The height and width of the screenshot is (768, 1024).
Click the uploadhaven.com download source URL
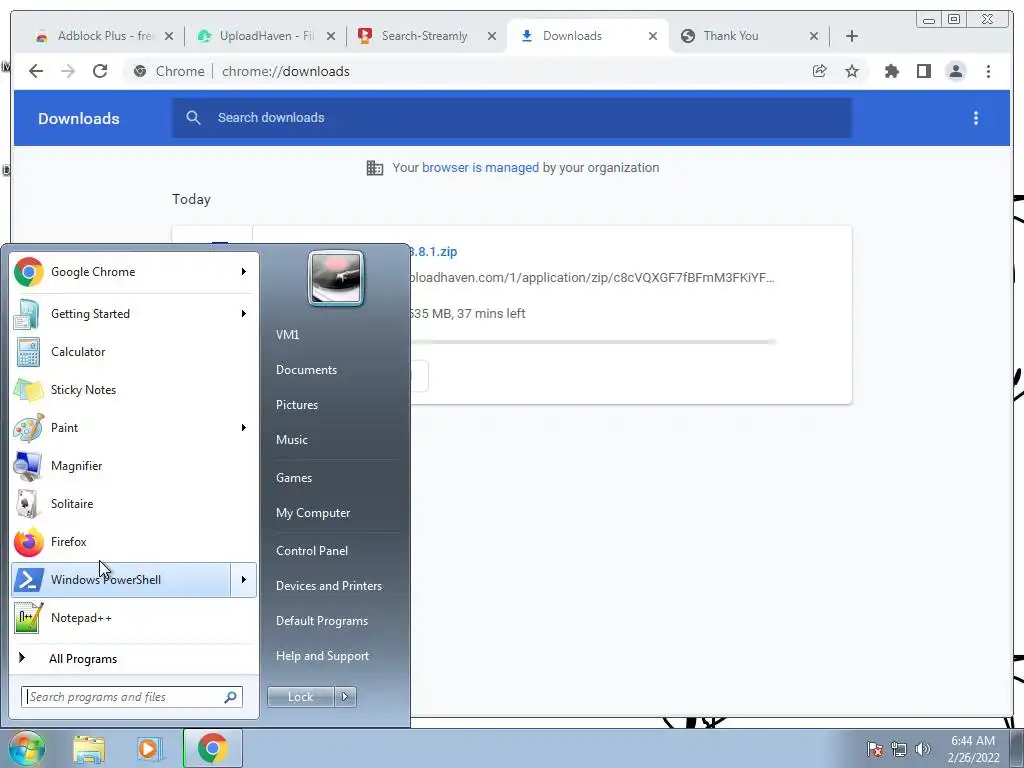pos(592,278)
